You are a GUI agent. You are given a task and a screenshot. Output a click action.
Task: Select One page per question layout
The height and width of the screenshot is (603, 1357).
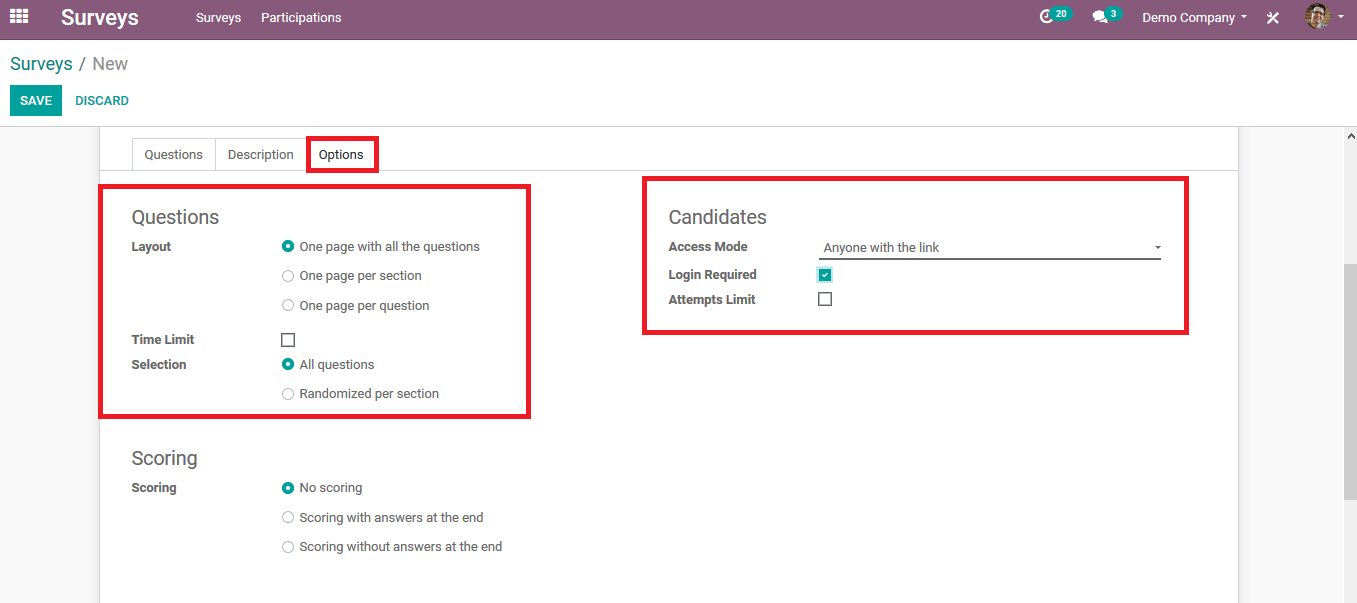tap(288, 306)
